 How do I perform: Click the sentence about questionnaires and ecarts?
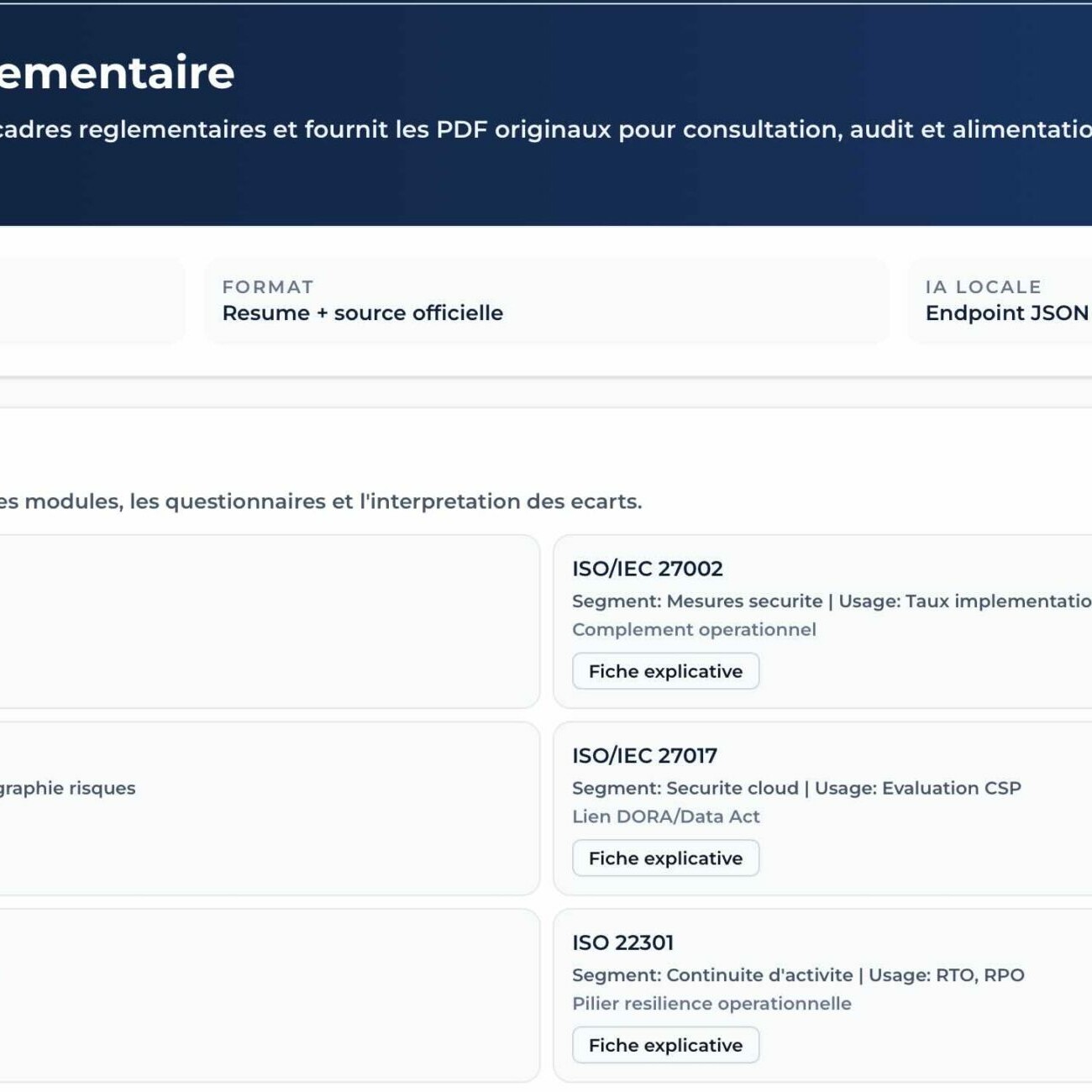[x=320, y=501]
